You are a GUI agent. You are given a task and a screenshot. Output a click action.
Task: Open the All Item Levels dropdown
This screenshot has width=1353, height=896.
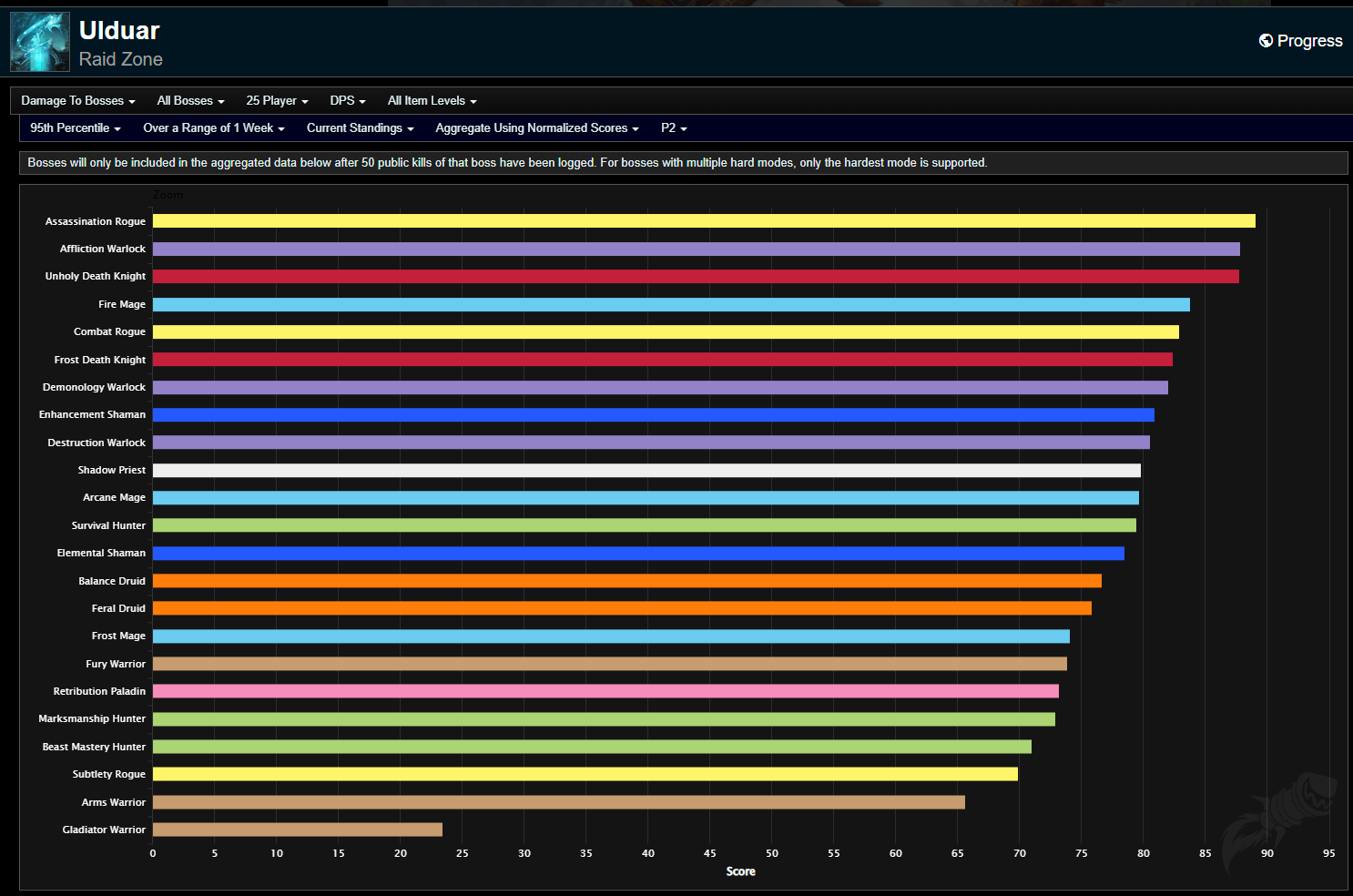[x=432, y=101]
